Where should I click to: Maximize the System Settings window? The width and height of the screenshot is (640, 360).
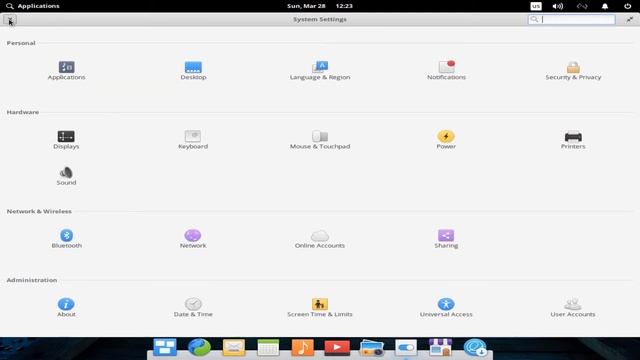[x=630, y=19]
